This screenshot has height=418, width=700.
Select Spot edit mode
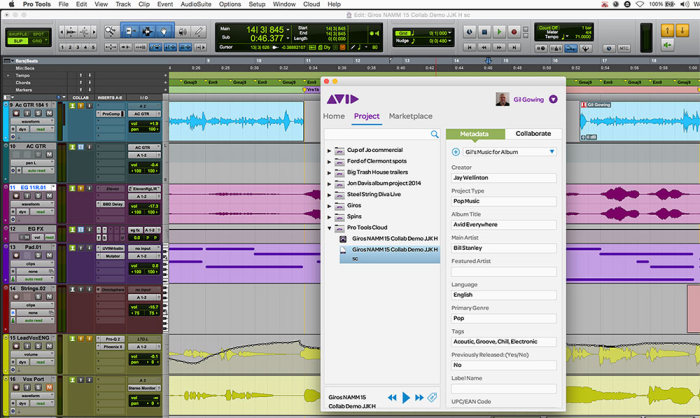tap(38, 34)
